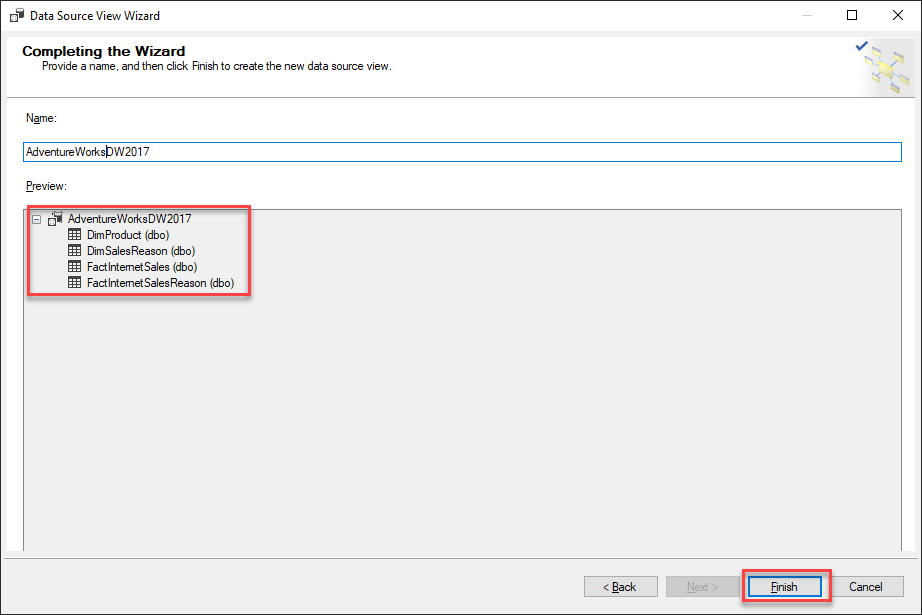Click the Finish button
Viewport: 922px width, 615px height.
[x=784, y=586]
